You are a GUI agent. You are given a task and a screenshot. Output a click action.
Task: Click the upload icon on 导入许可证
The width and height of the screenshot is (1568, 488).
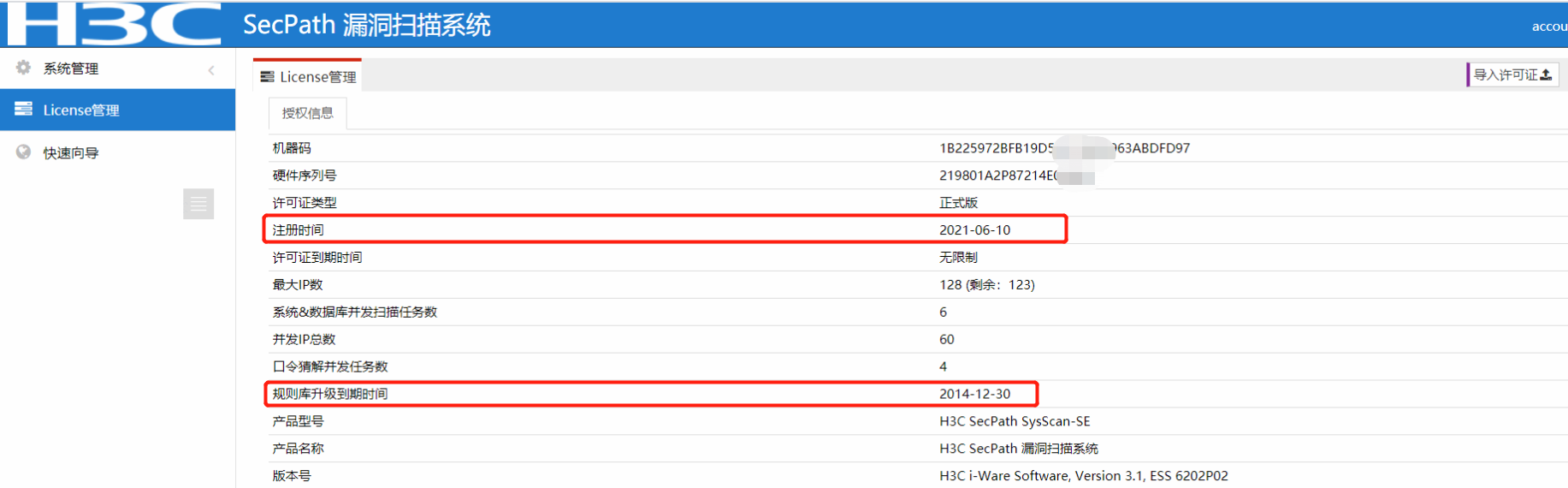coord(1546,74)
